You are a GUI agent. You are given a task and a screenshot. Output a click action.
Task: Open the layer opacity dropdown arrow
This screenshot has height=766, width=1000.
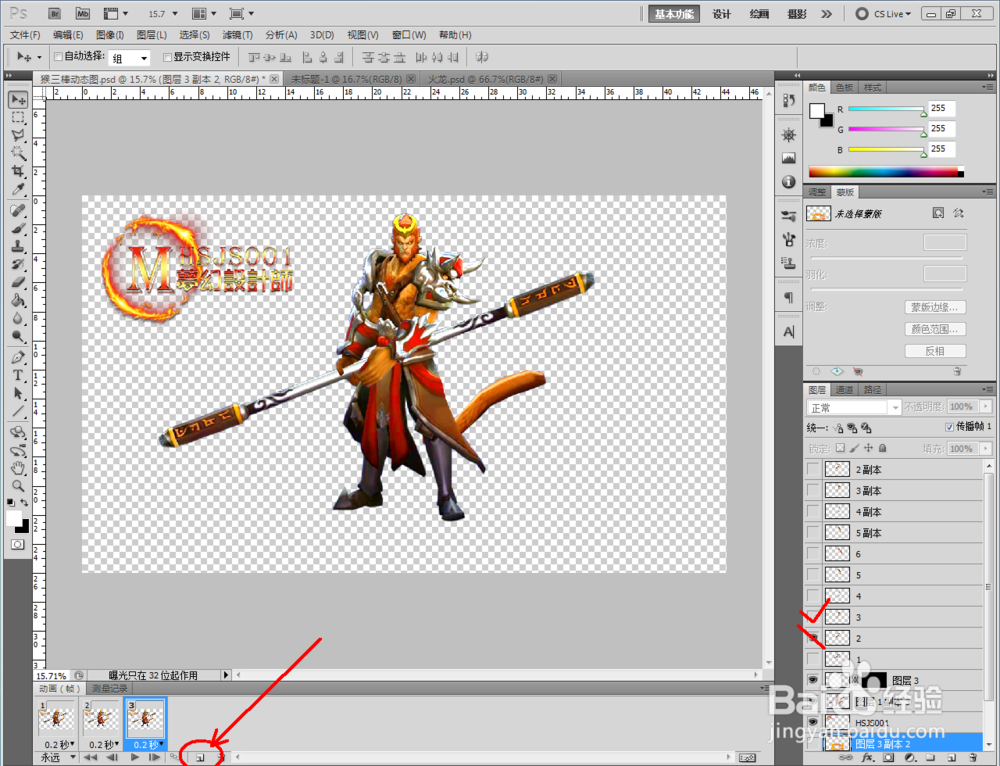tap(986, 406)
